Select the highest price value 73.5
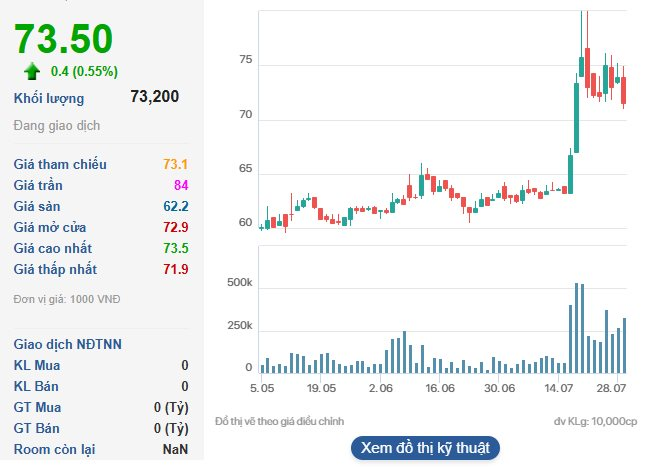Screen dimensions: 668x467 coord(176,248)
